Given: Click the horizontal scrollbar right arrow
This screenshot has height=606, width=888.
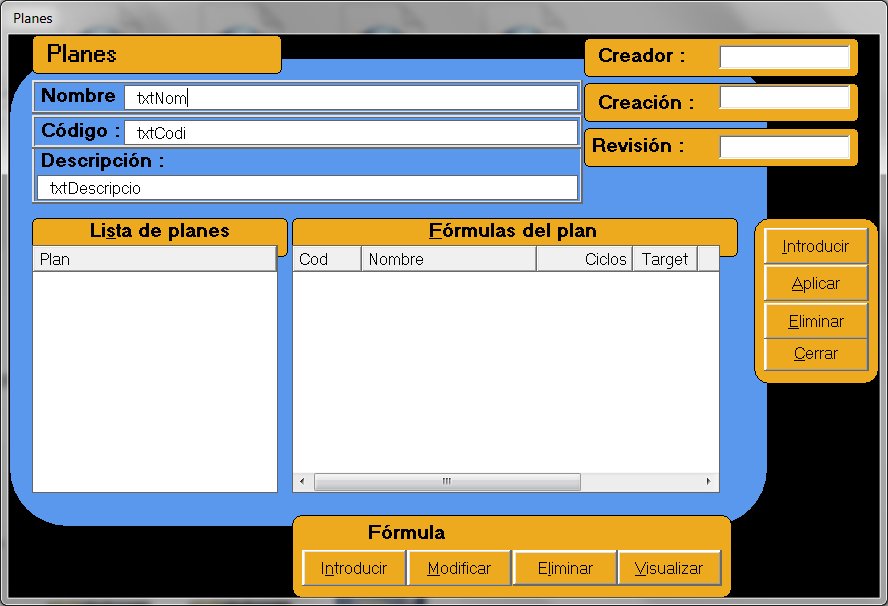Looking at the screenshot, I should (709, 482).
